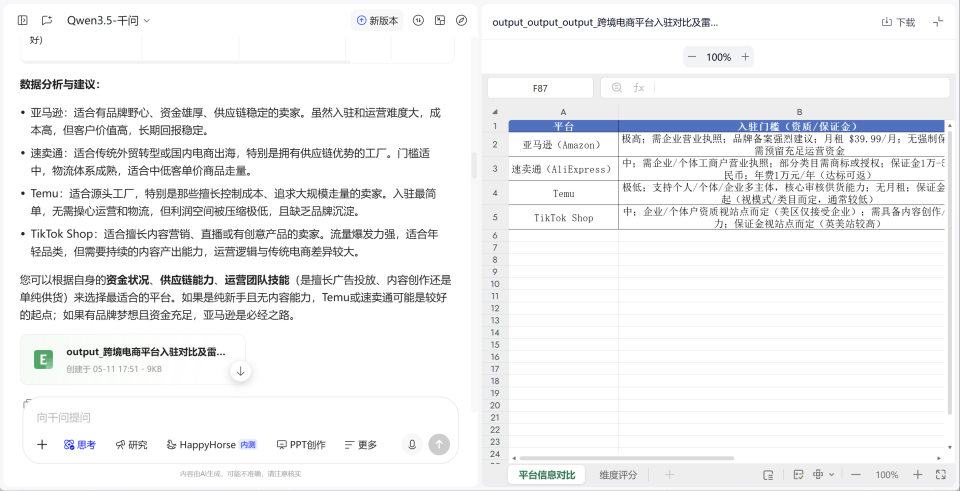The width and height of the screenshot is (960, 491).
Task: Select the PPT创作 option
Action: click(x=301, y=444)
